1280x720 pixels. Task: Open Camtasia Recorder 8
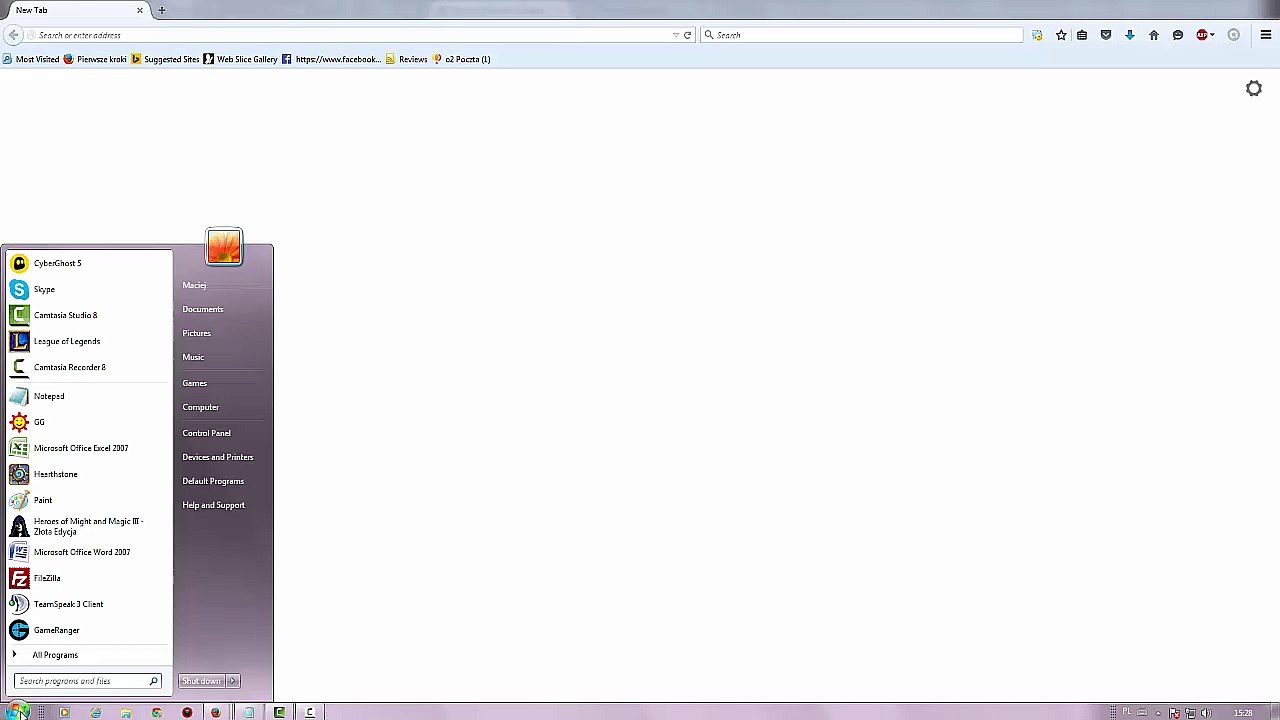click(88, 367)
